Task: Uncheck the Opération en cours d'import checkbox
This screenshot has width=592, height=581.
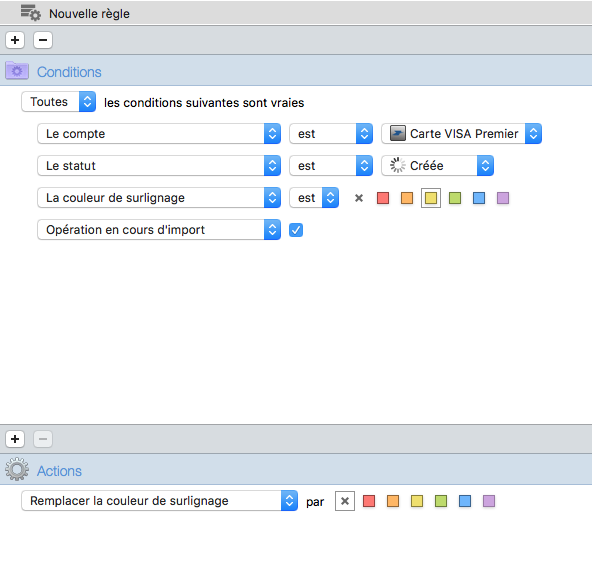Action: pyautogui.click(x=296, y=230)
